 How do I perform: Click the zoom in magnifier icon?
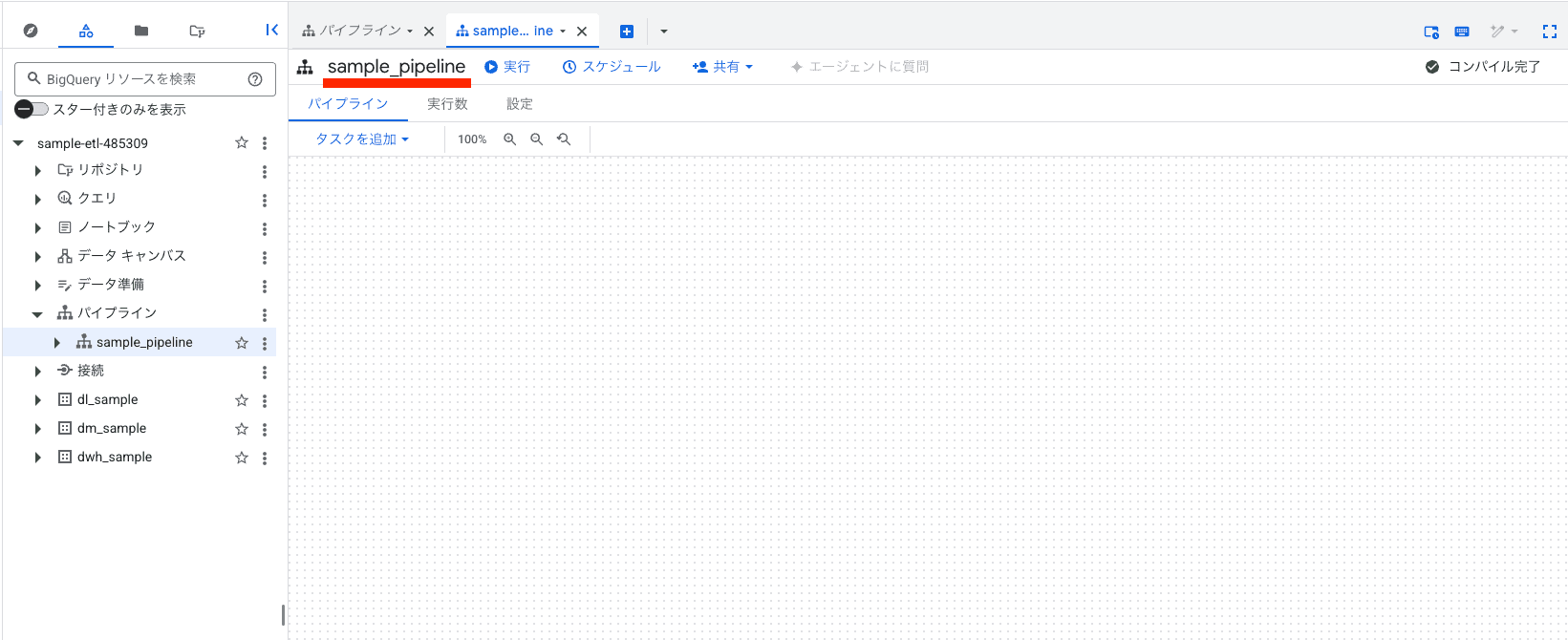point(510,139)
